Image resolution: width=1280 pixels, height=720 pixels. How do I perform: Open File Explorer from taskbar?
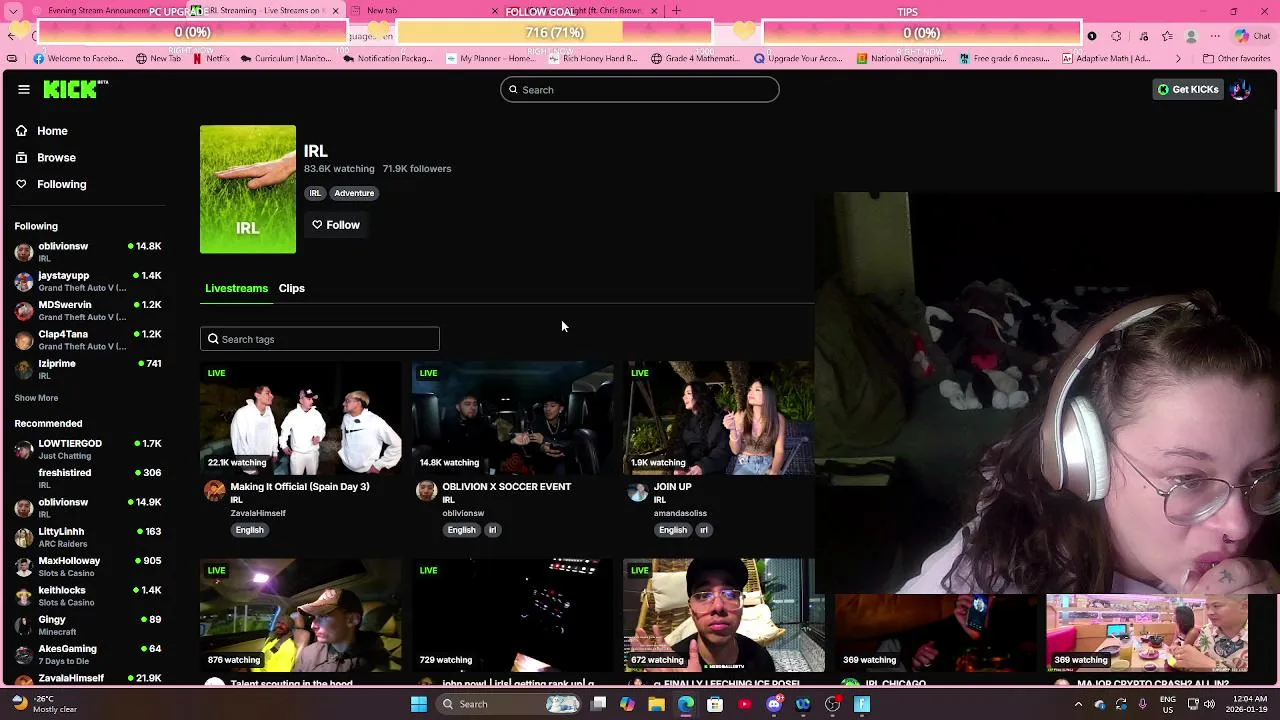point(656,704)
